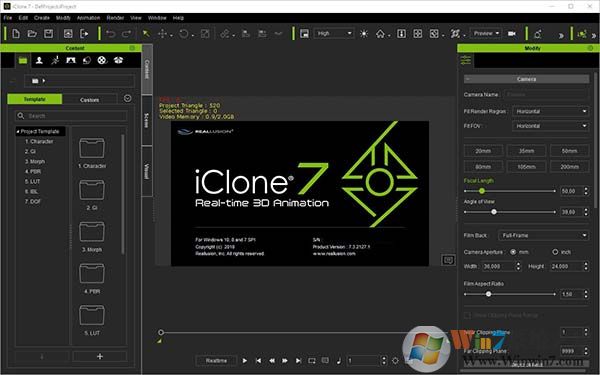
Task: Open the Preview mode dropdown
Action: [486, 33]
